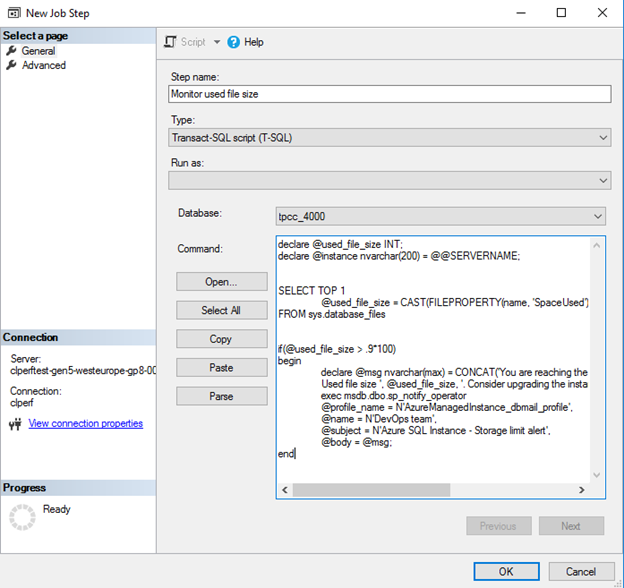Click the horizontal scroll right arrow

[x=582, y=490]
